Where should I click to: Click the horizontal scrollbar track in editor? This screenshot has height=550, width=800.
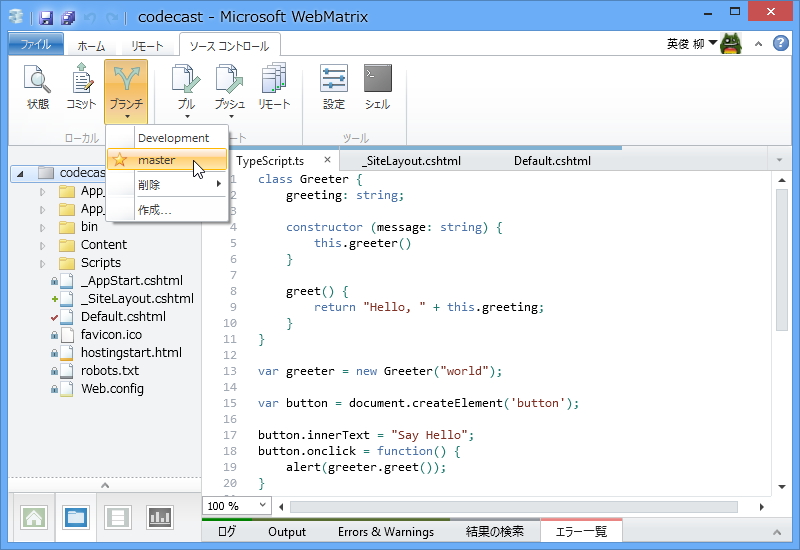[514, 507]
